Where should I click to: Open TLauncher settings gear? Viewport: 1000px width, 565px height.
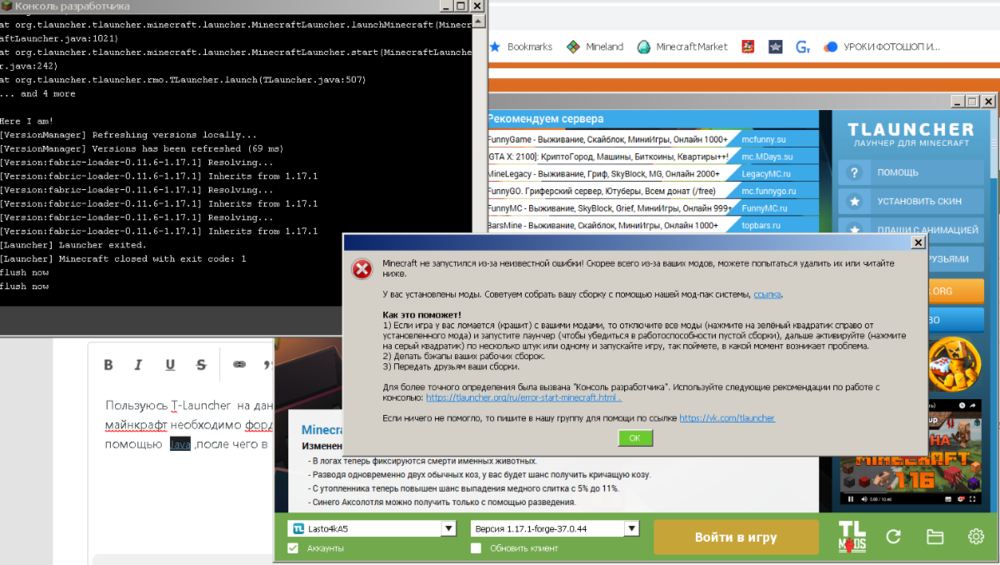tap(976, 537)
